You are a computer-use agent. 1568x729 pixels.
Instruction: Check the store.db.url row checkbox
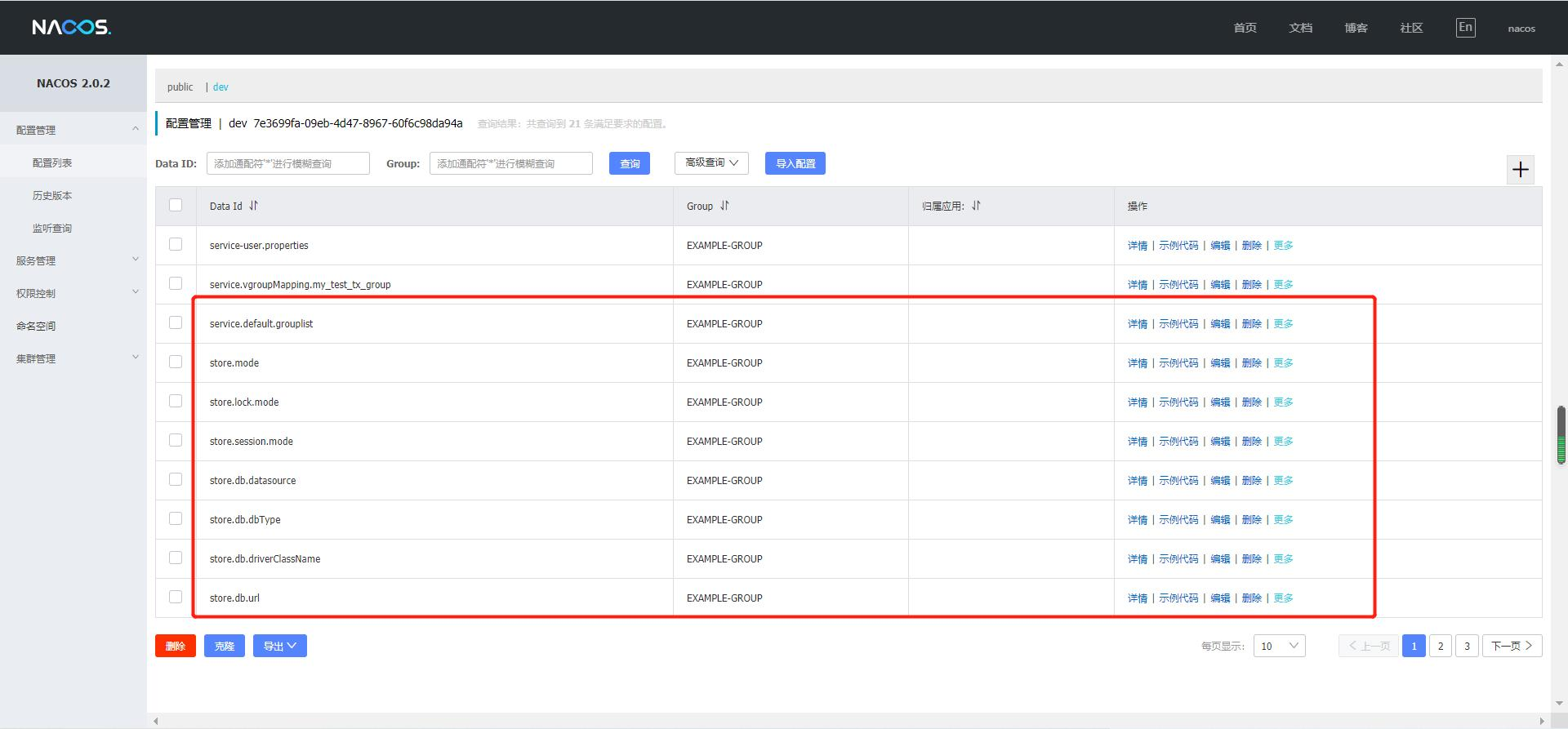pyautogui.click(x=176, y=597)
